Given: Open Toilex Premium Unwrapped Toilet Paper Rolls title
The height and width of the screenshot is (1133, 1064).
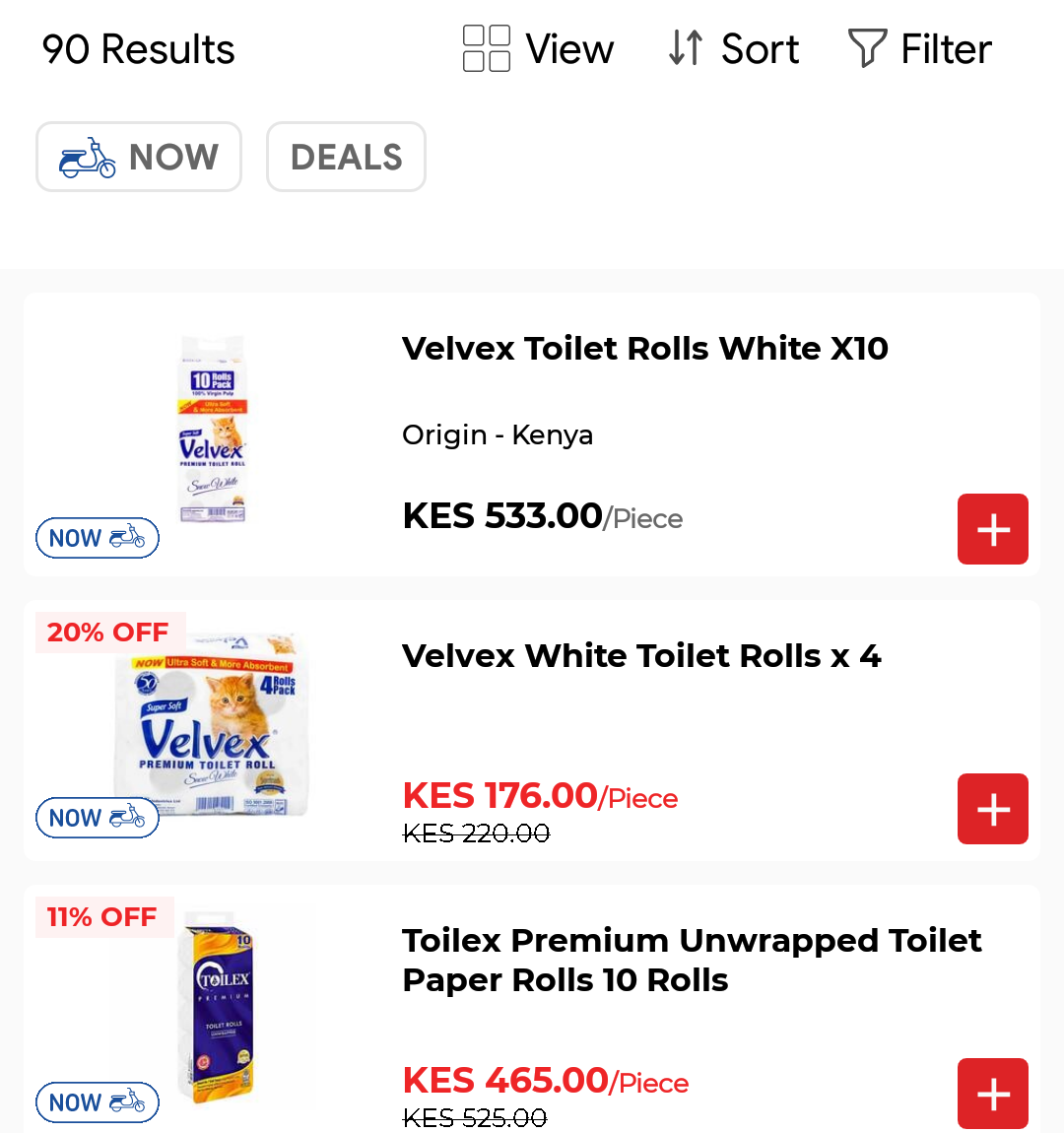Looking at the screenshot, I should (692, 961).
